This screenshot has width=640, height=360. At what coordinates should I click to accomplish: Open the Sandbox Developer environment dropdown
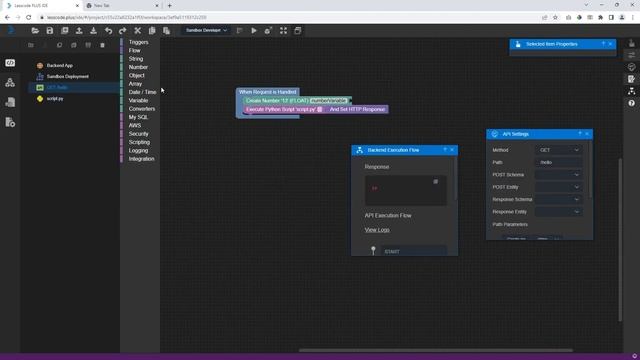pyautogui.click(x=206, y=30)
